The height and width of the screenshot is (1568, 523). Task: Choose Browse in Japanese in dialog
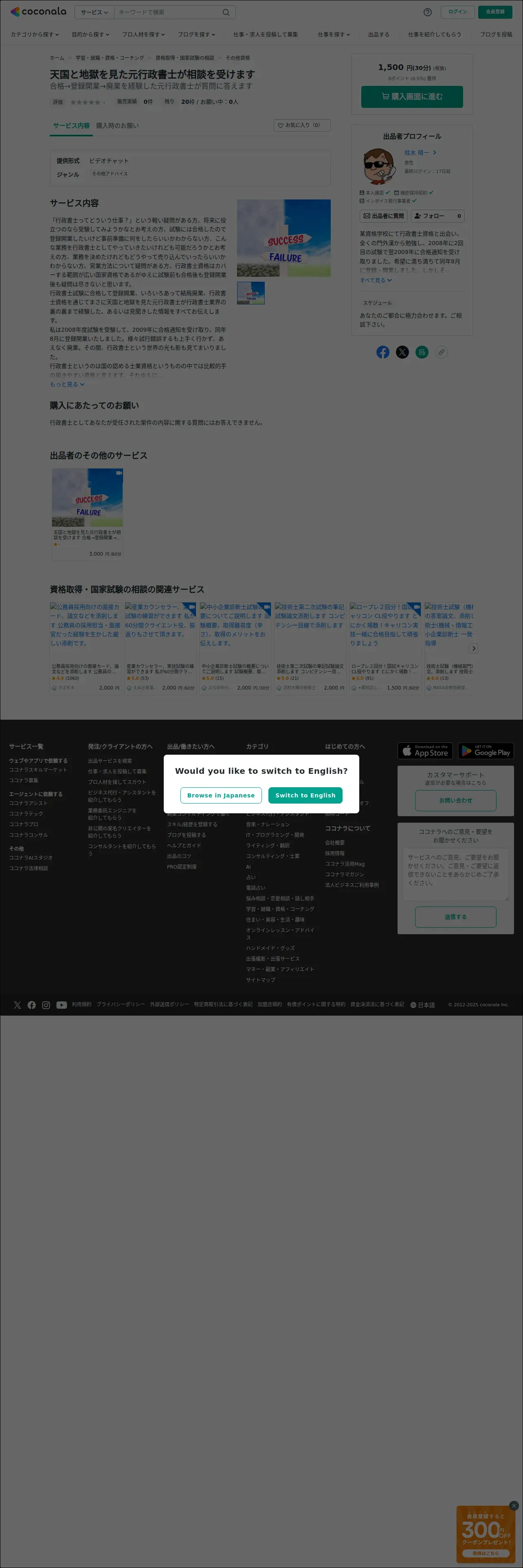tap(221, 795)
